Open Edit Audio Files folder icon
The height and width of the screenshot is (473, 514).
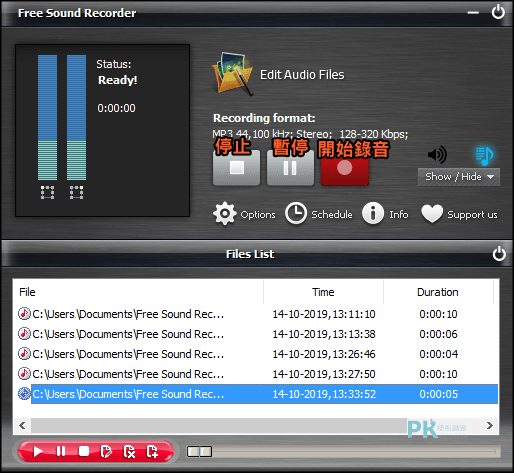tap(233, 73)
